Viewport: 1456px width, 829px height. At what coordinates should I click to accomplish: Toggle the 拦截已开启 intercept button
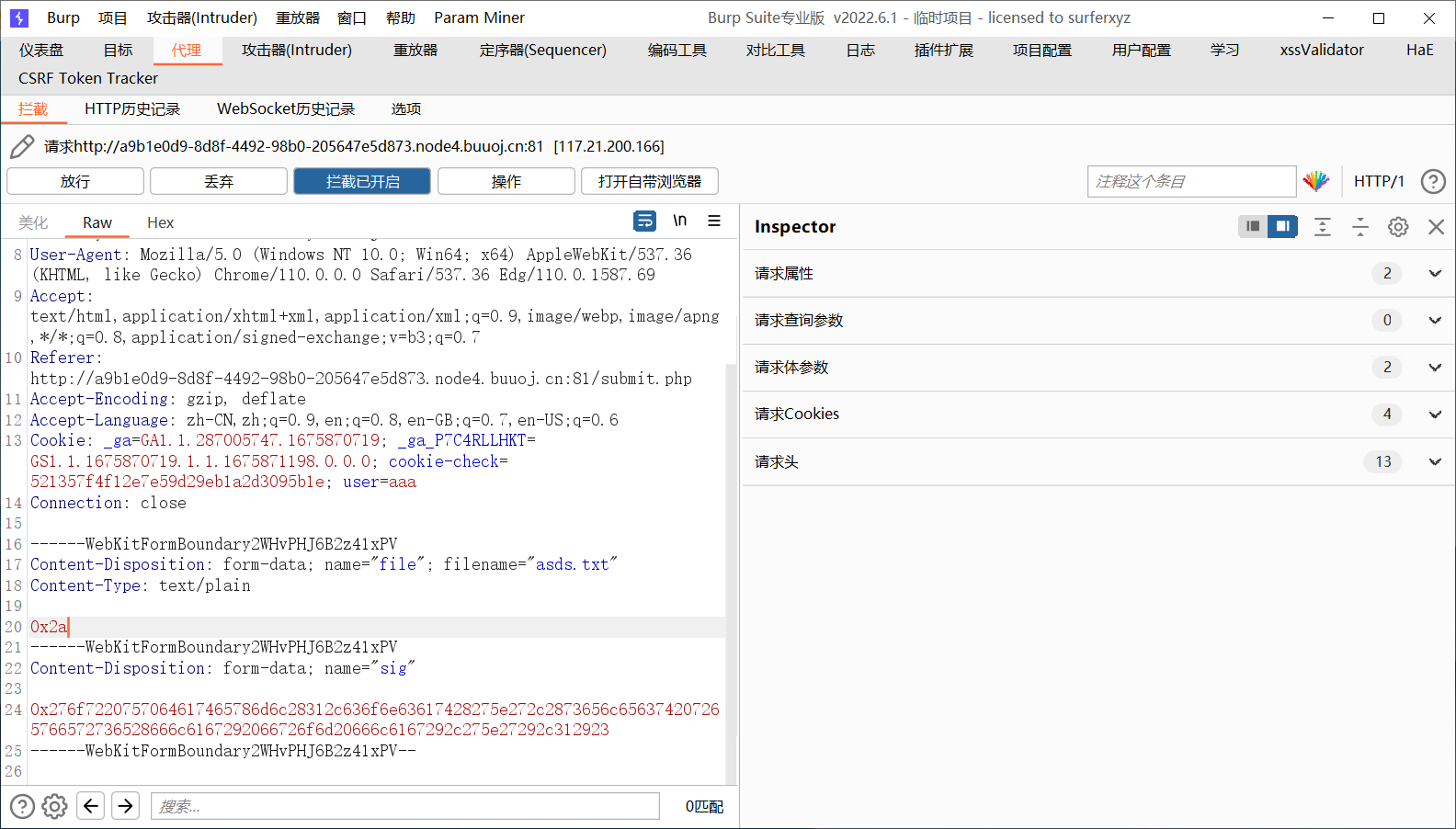pos(362,181)
